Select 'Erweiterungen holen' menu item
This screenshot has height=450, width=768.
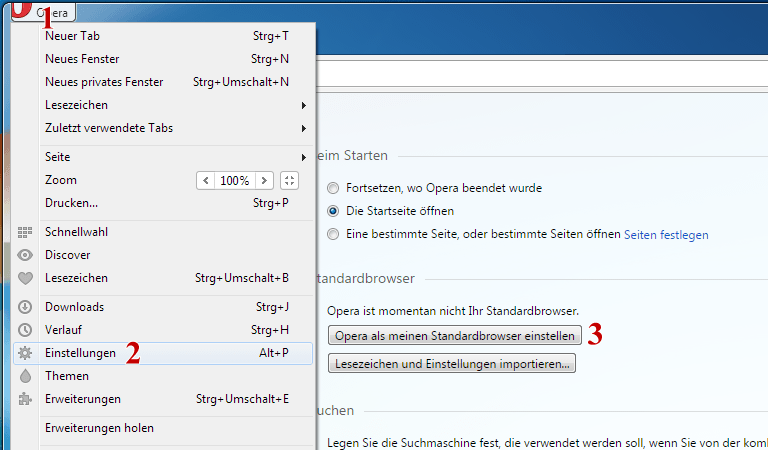pyautogui.click(x=163, y=428)
